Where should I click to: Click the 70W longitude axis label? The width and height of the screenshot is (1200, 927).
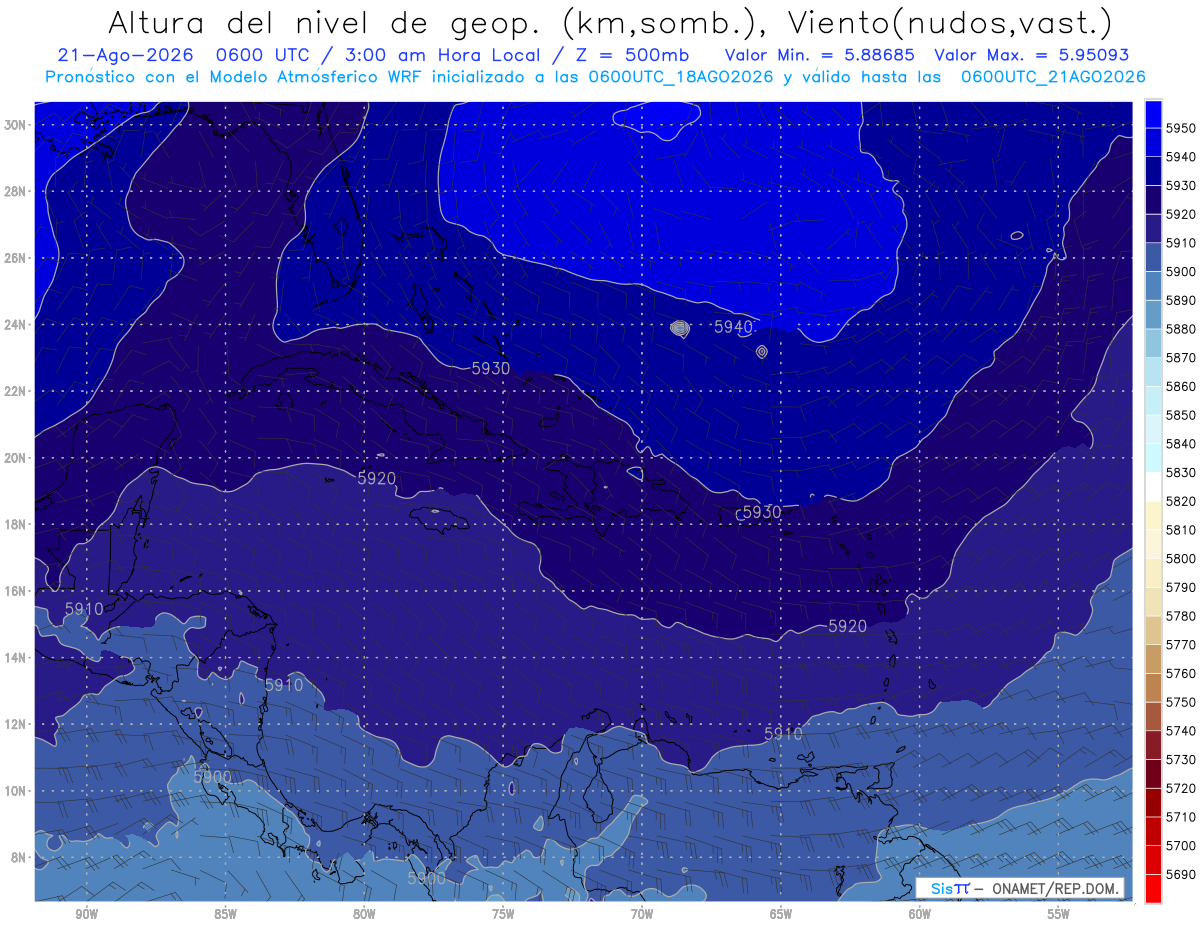642,915
